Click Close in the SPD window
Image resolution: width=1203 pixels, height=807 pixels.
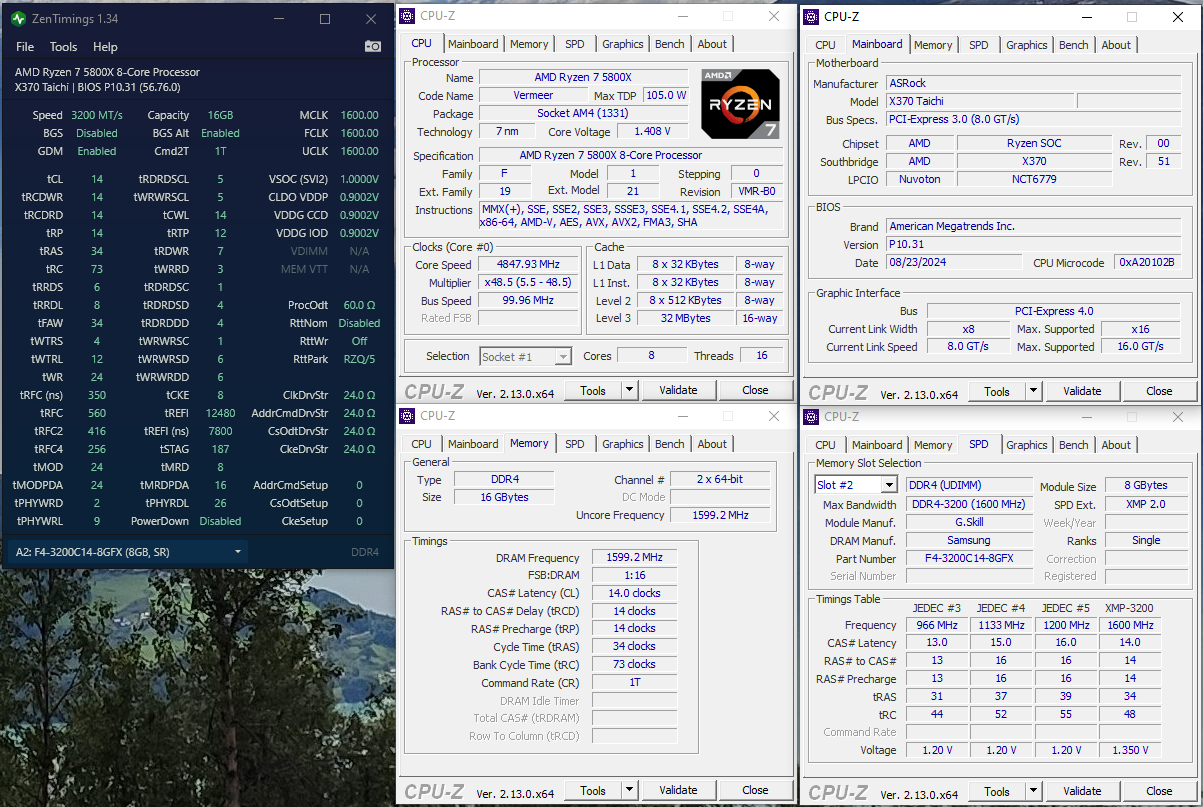(x=1158, y=790)
